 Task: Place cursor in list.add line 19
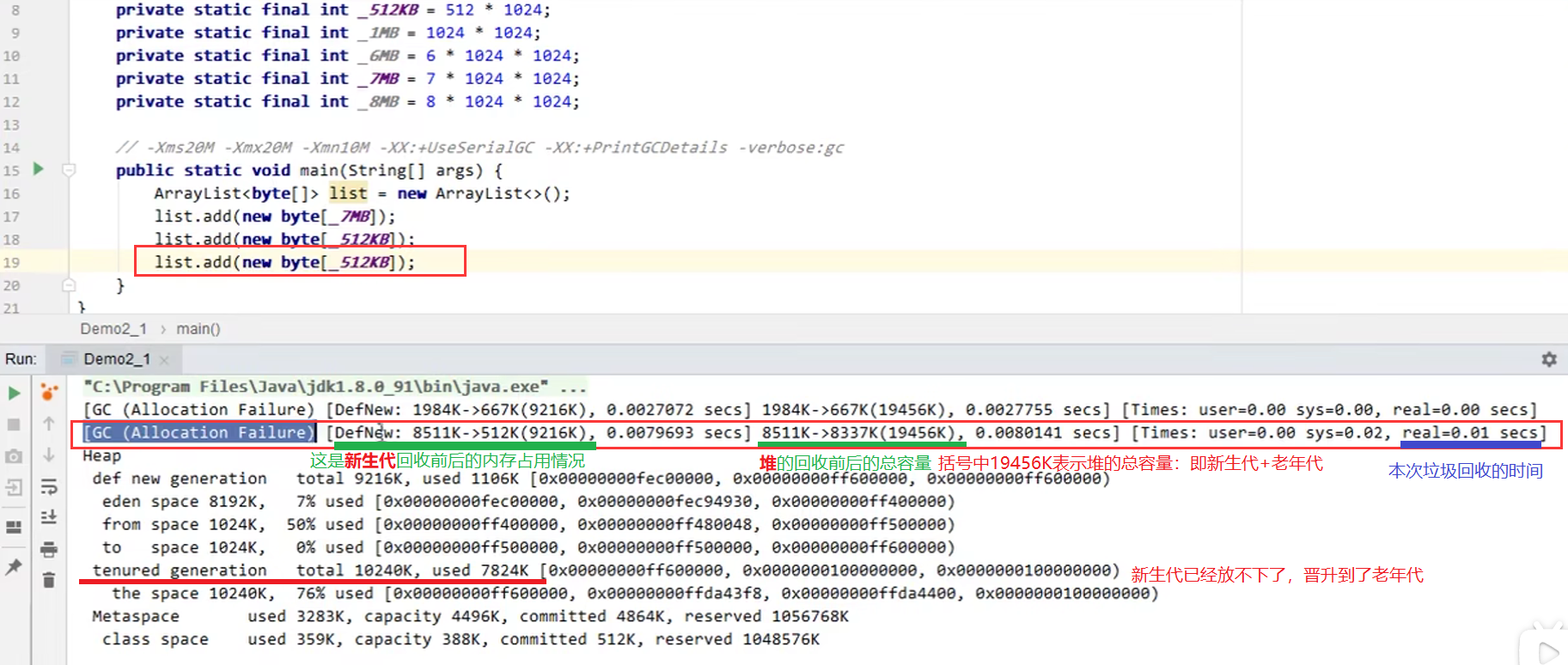[x=284, y=262]
